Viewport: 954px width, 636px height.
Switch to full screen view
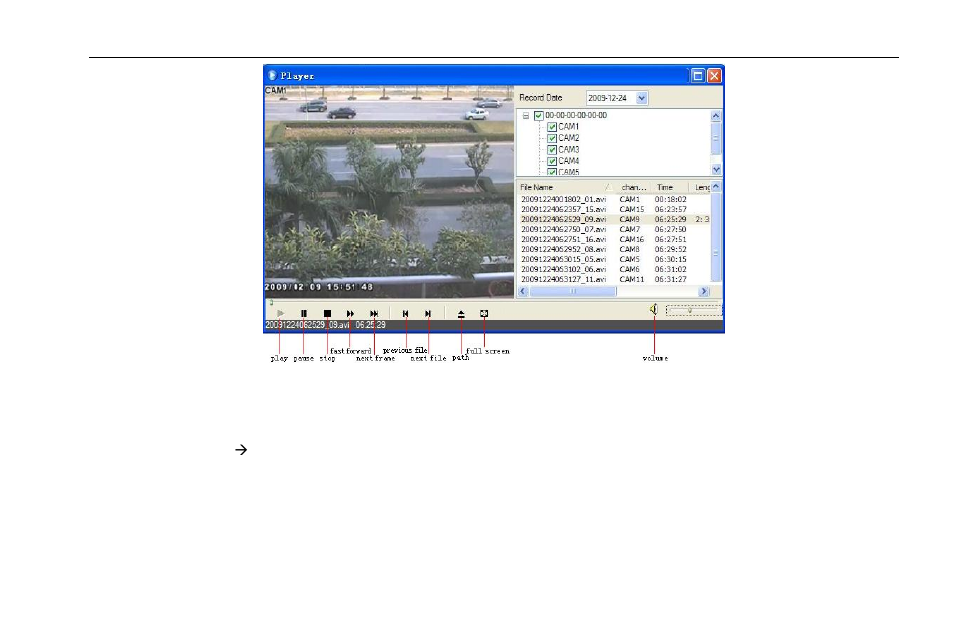[484, 313]
